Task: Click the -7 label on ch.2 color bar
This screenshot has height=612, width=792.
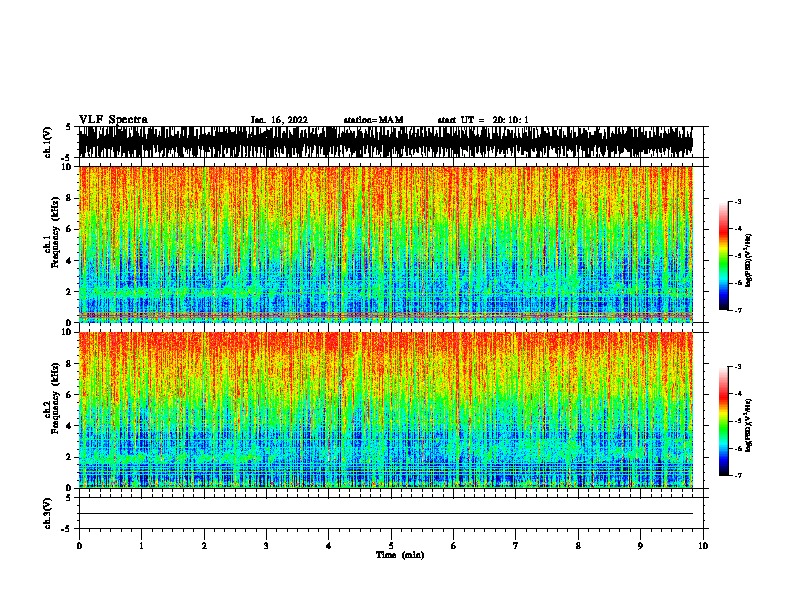Action: click(x=738, y=476)
